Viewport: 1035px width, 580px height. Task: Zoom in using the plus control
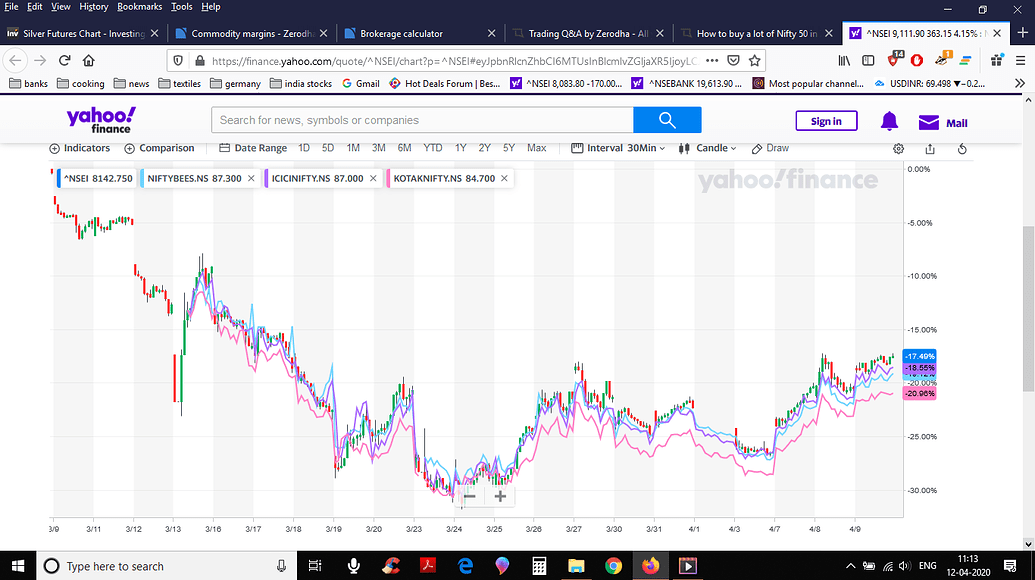click(x=499, y=495)
